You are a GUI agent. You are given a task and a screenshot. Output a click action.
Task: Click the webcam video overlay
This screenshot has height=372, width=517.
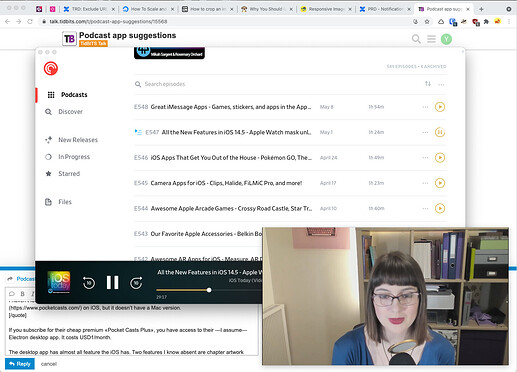(385, 296)
